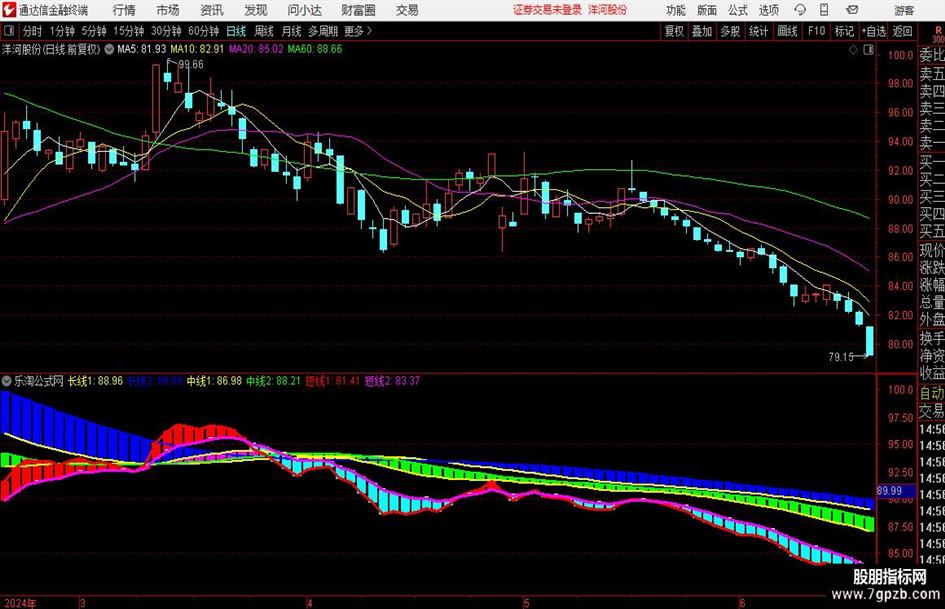This screenshot has width=945, height=609.
Task: Open the 行情 menu
Action: pyautogui.click(x=124, y=10)
